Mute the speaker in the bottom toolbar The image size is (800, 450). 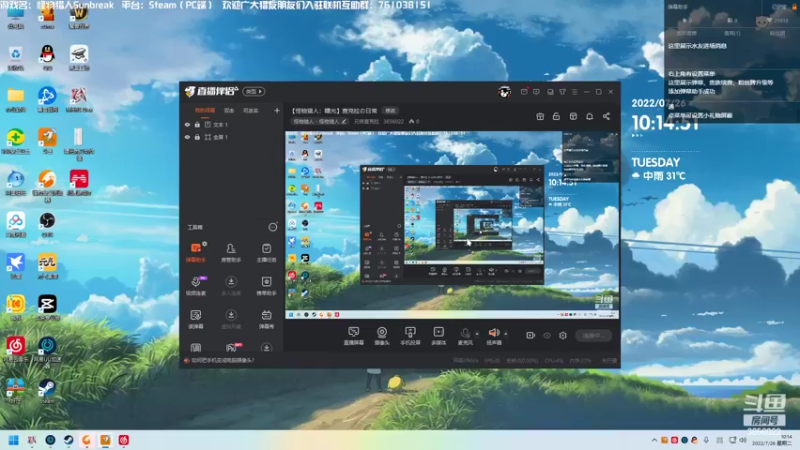point(493,336)
